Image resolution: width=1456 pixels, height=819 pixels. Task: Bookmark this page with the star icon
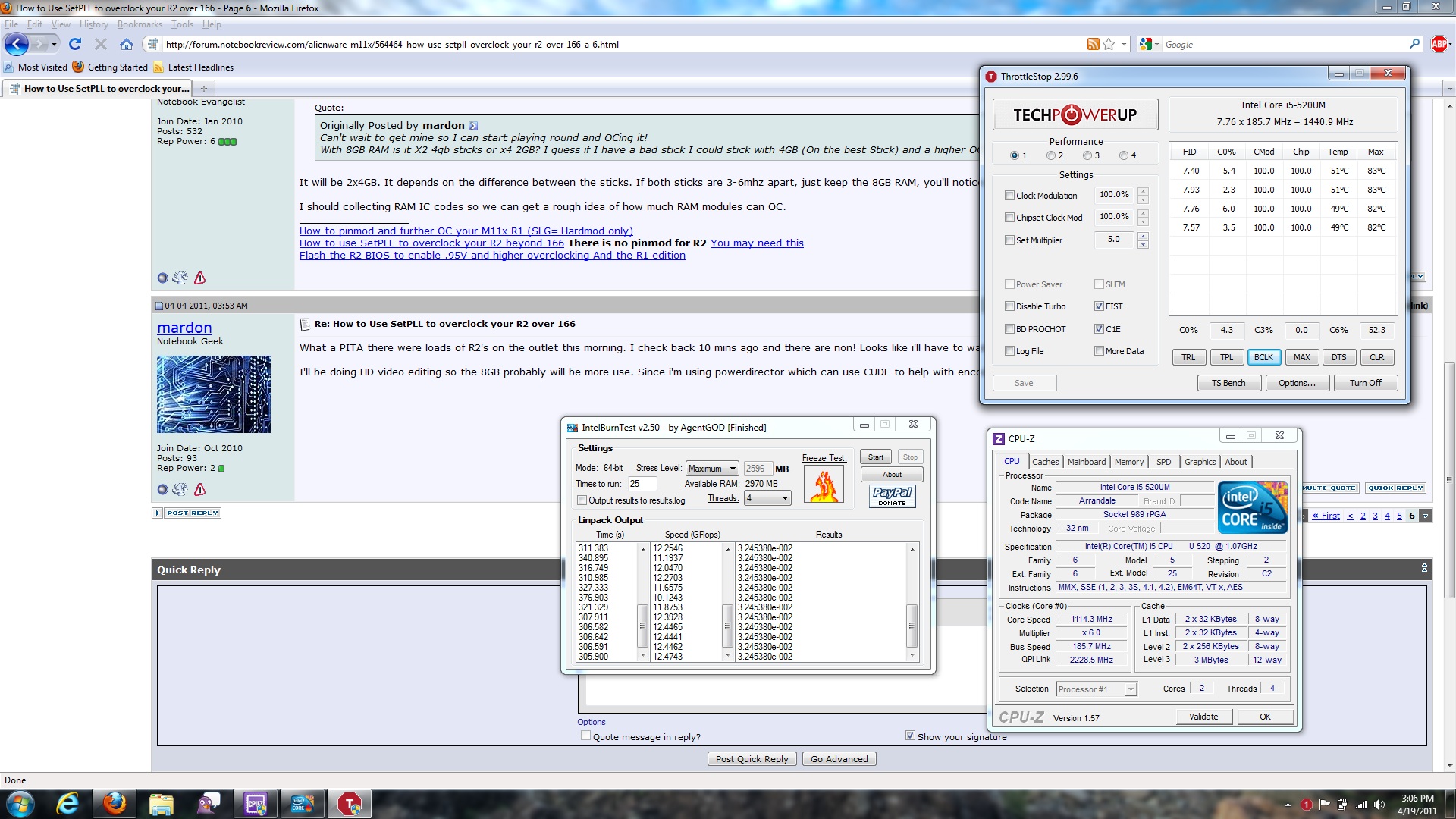tap(1109, 44)
